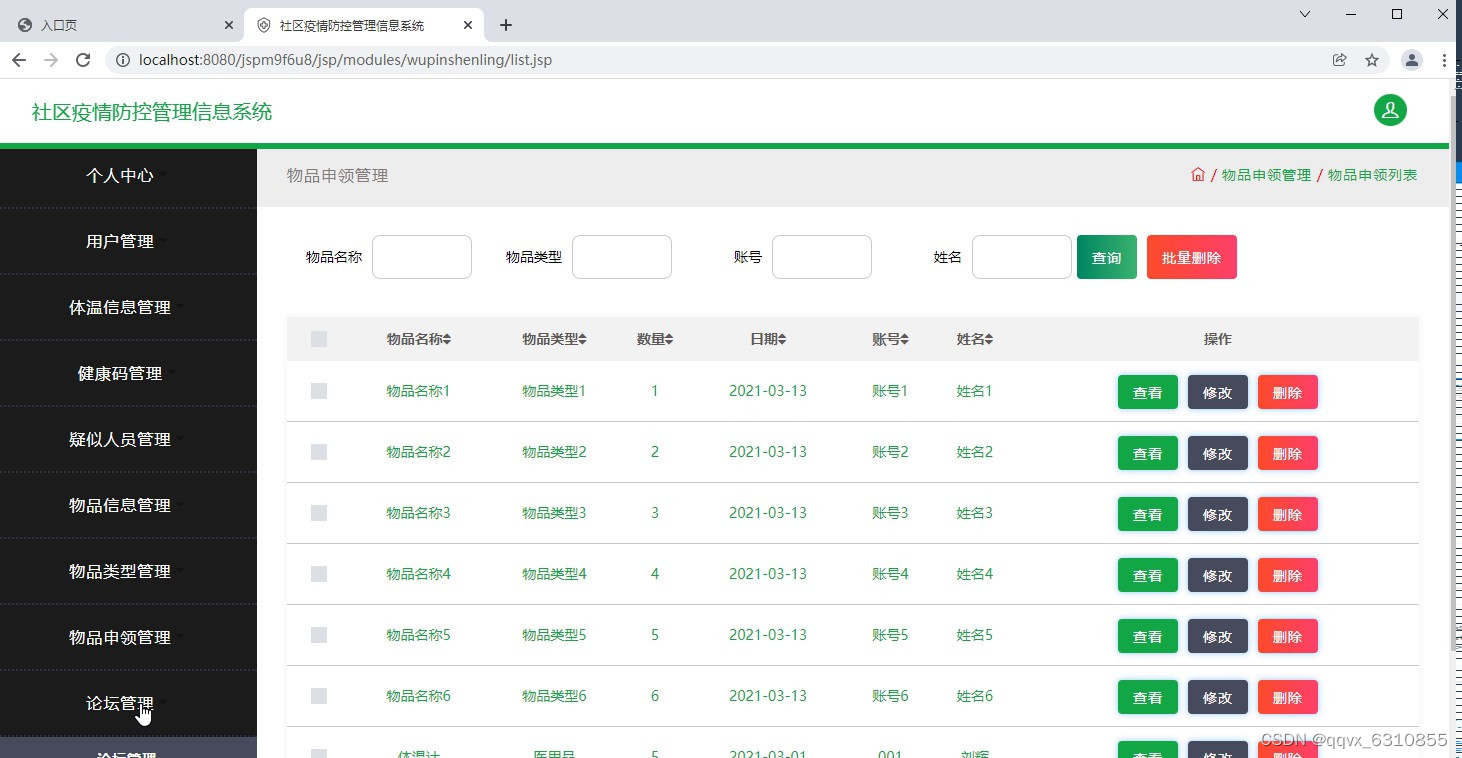Click the 批量删除 button

click(1192, 257)
